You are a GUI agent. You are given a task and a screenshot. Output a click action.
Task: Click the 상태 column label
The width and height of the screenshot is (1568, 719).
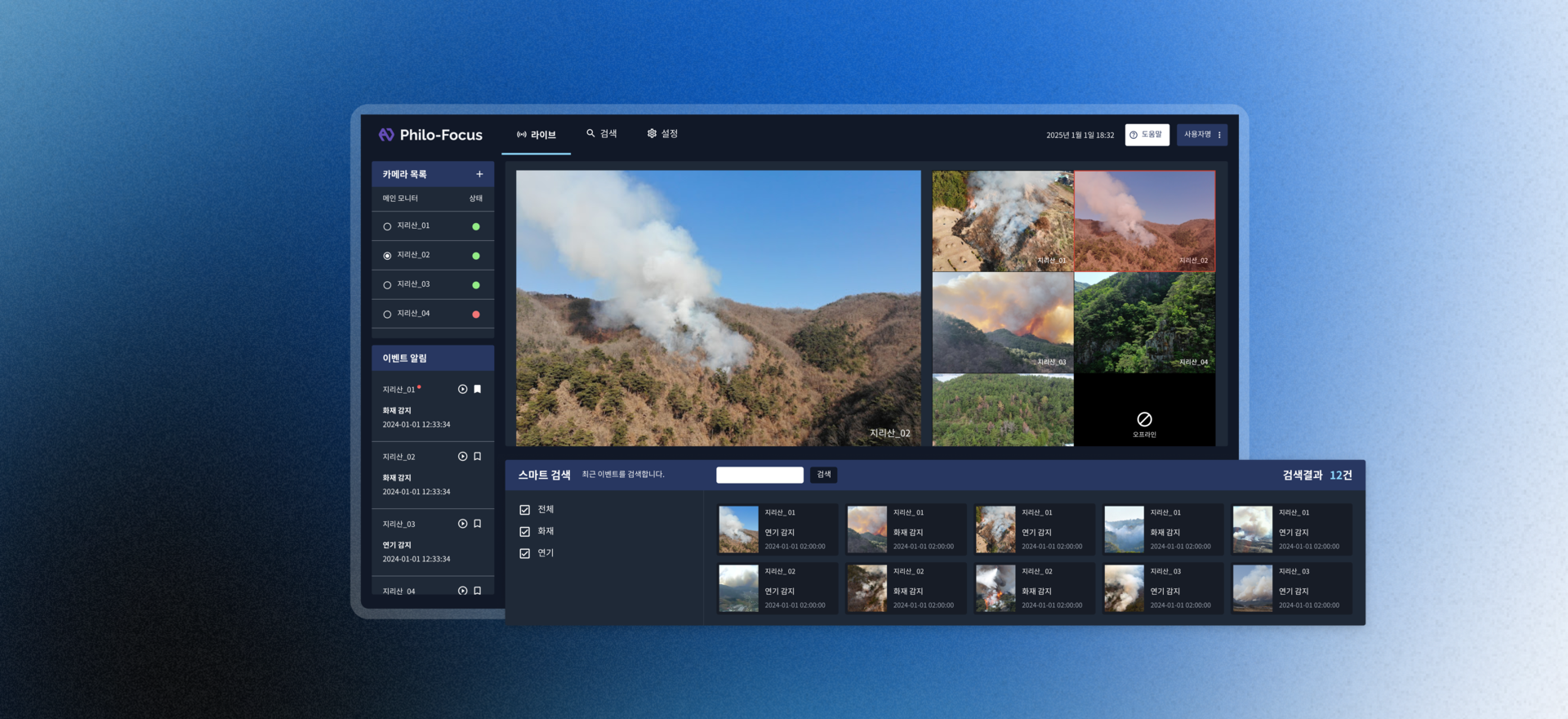pos(476,199)
